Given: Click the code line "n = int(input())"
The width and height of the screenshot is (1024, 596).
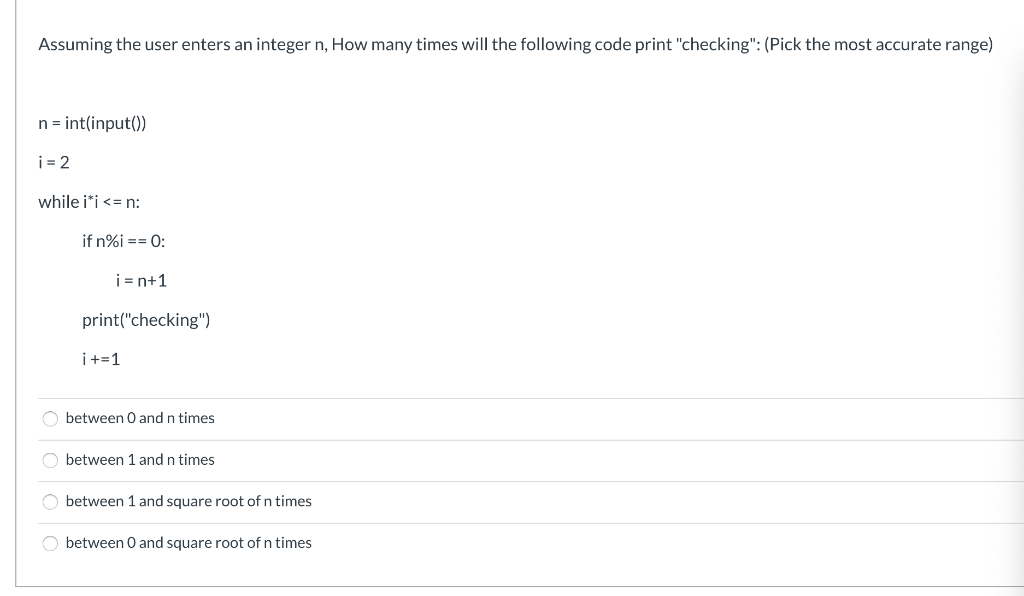Looking at the screenshot, I should point(92,123).
